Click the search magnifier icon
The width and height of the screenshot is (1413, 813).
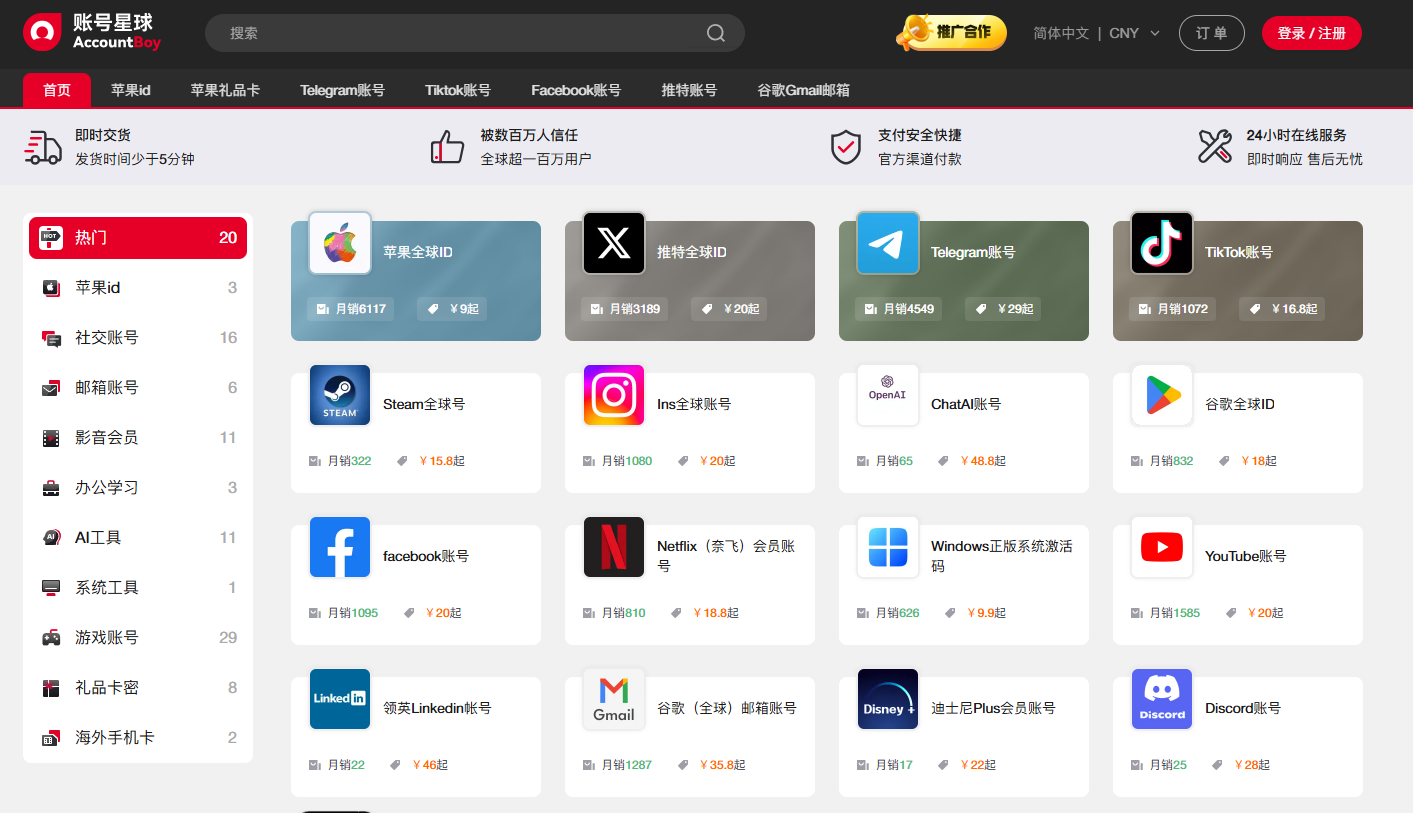pos(716,33)
